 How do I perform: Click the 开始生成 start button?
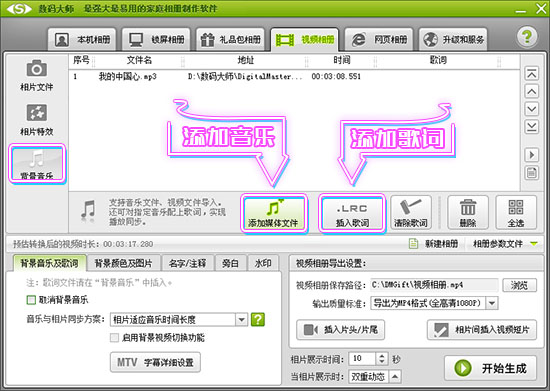[x=490, y=368]
